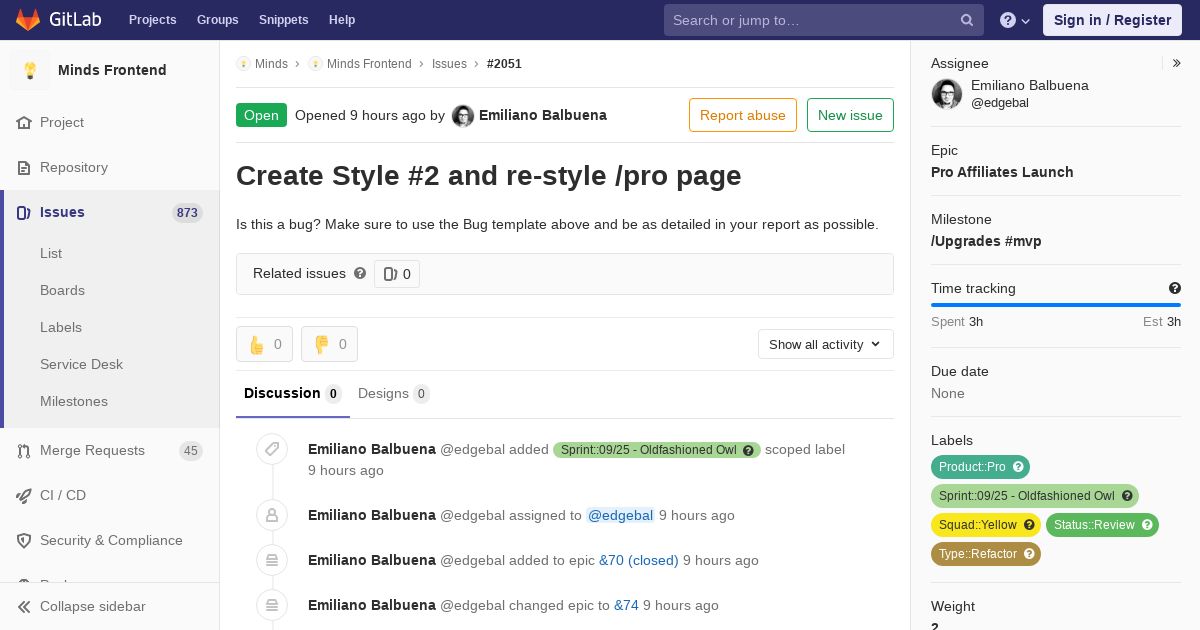Click the Issues sidebar icon
1200x630 pixels.
pyautogui.click(x=24, y=212)
